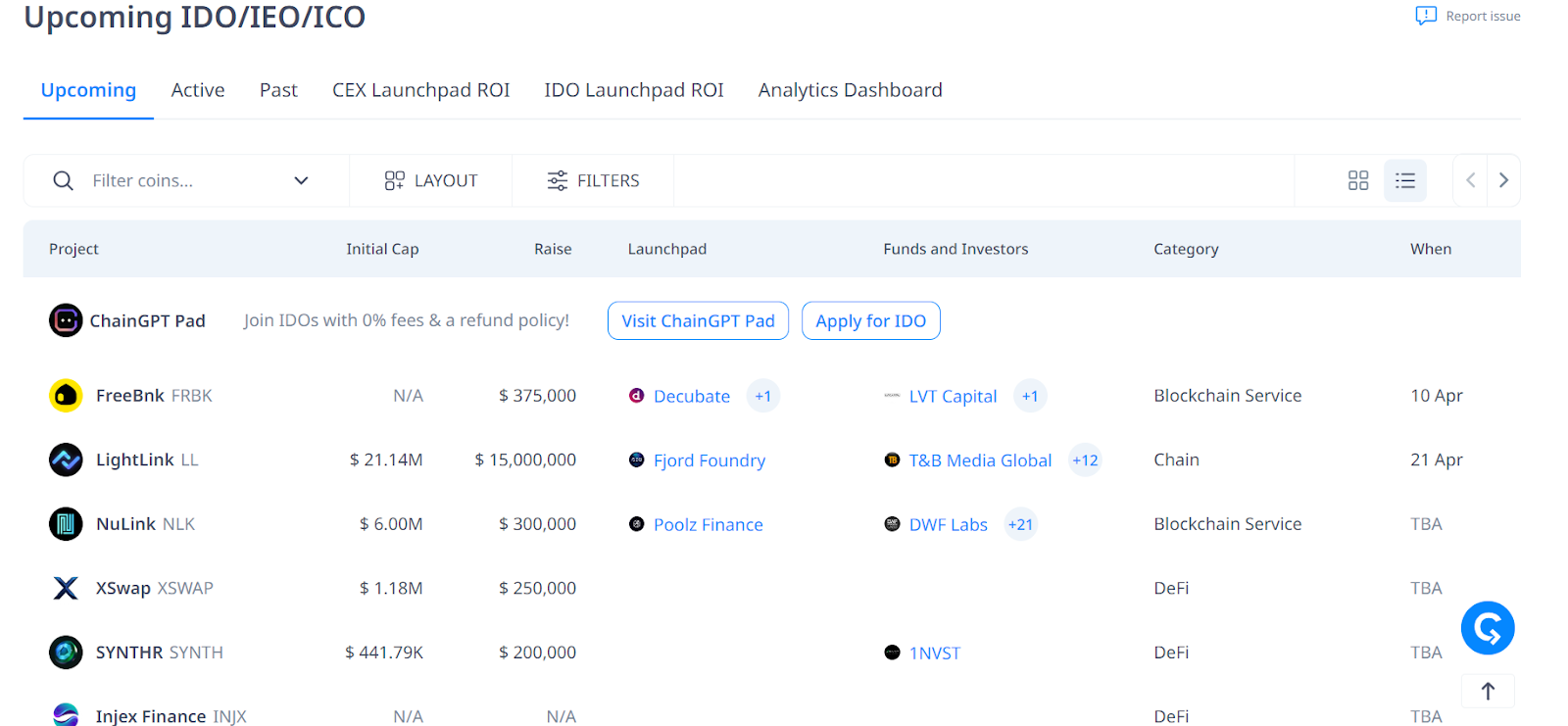Select the Upcoming tab
Screen dimensions: 1568x726
(88, 90)
